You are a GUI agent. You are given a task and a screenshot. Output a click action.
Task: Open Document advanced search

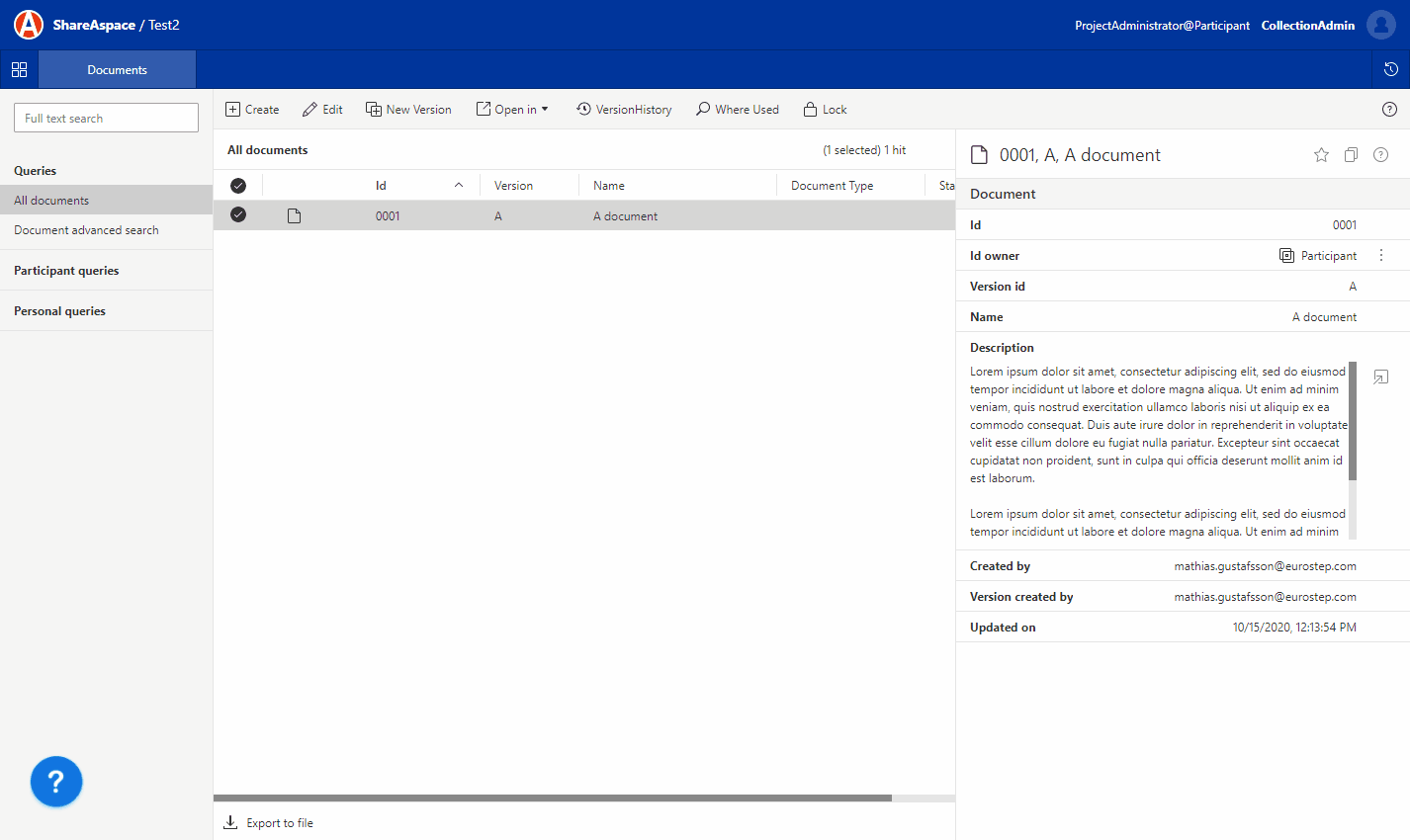tap(86, 229)
